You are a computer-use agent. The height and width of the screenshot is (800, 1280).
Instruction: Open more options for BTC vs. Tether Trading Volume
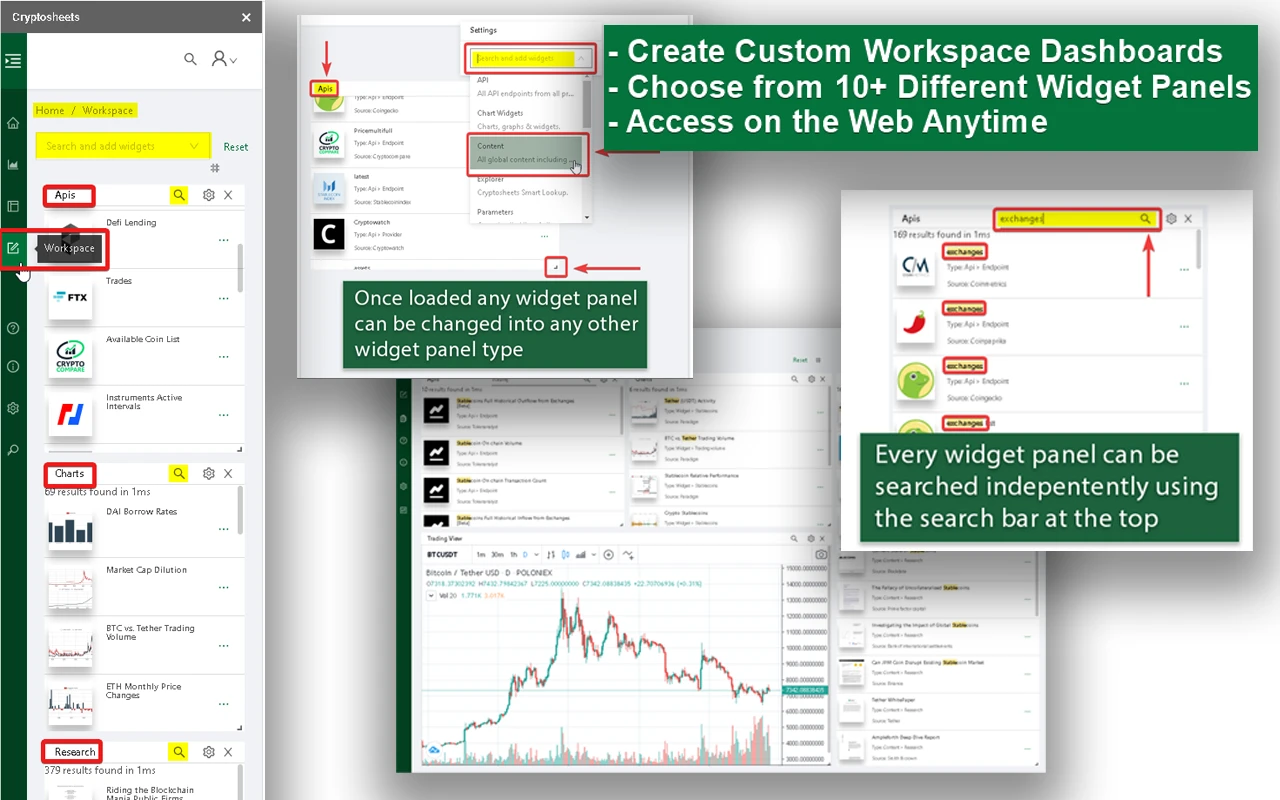224,646
